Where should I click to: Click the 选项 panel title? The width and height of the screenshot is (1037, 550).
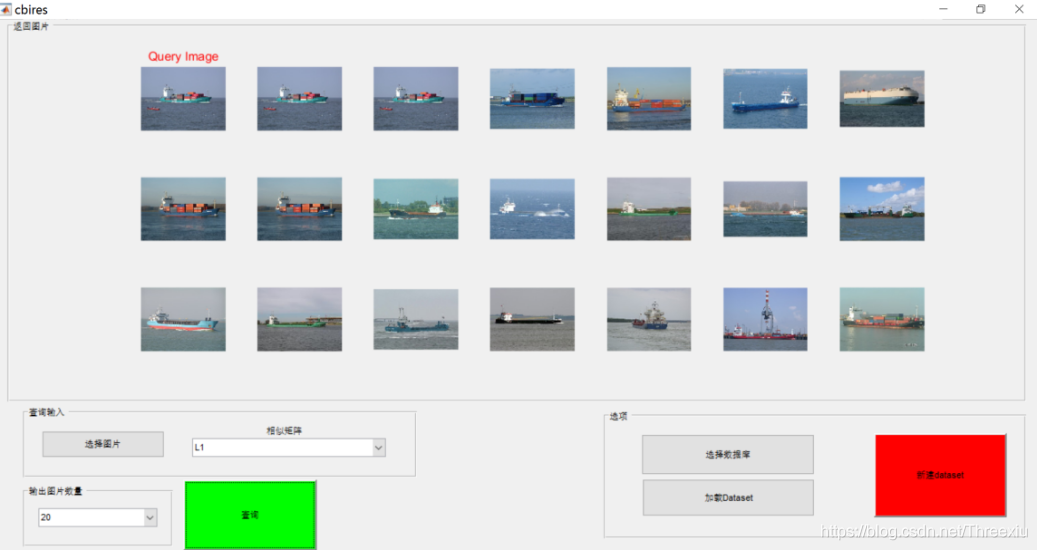tap(618, 416)
